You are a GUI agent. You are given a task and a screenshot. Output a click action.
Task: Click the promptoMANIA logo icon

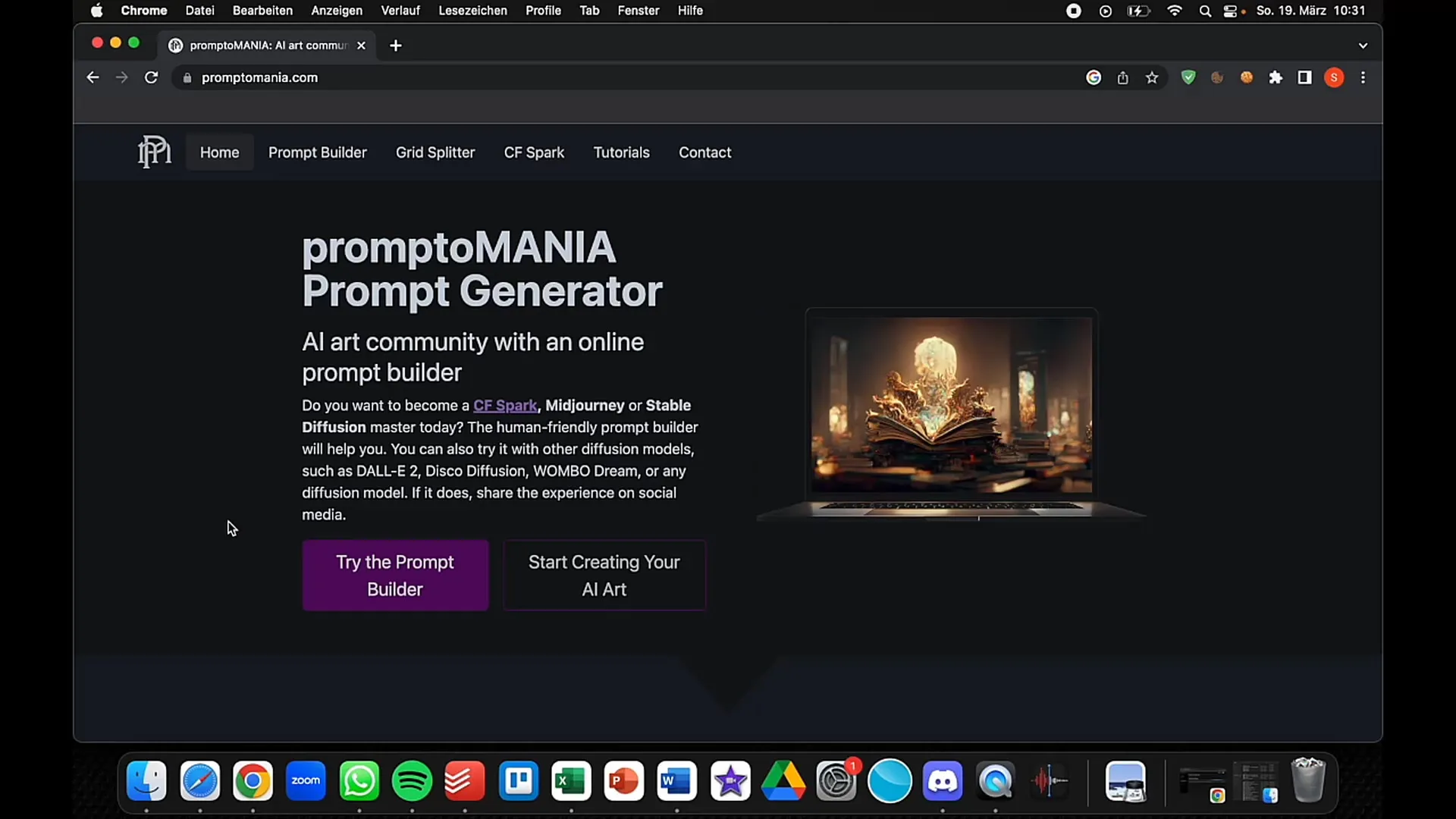pos(154,152)
